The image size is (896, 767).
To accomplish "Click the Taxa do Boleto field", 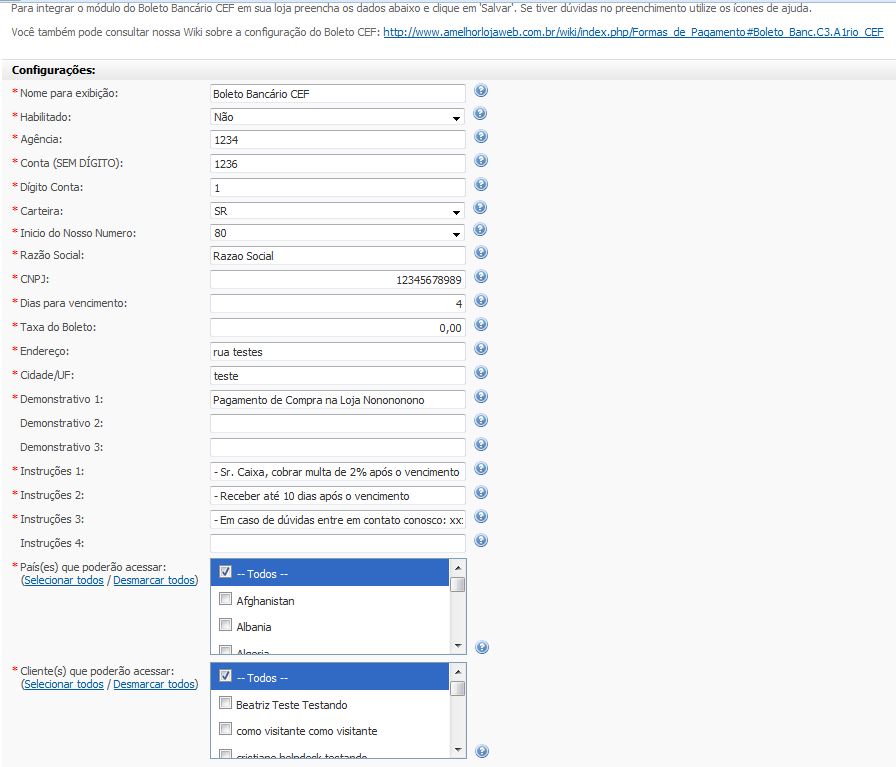I will [x=338, y=327].
